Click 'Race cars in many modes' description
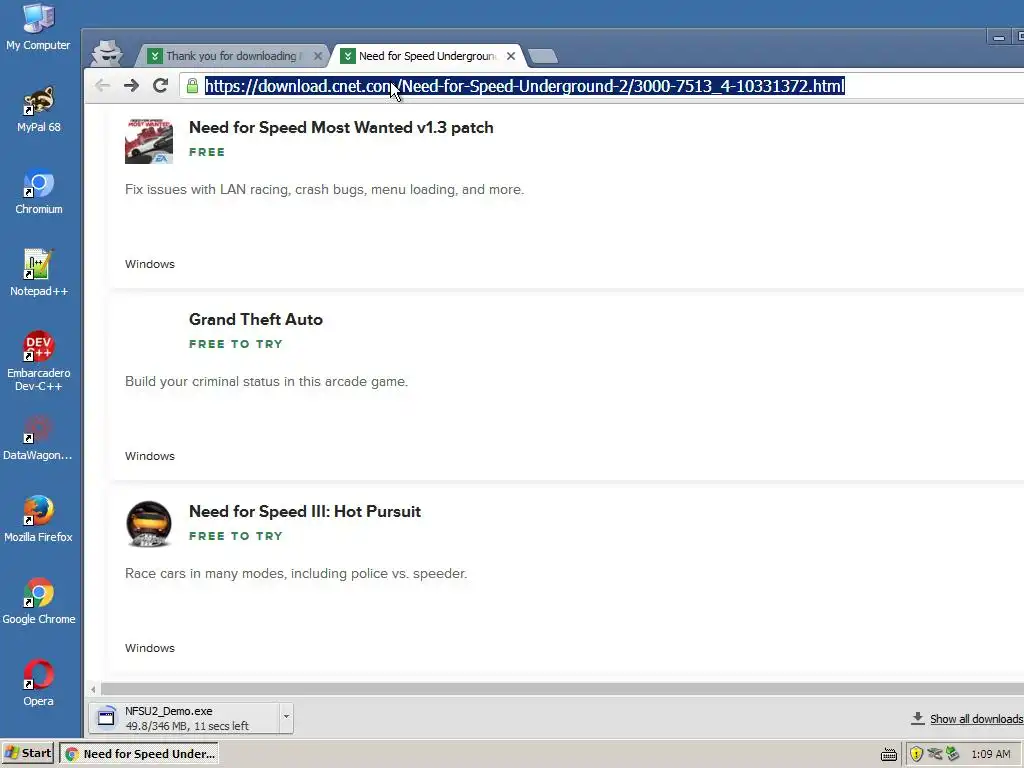This screenshot has height=768, width=1024. tap(296, 573)
